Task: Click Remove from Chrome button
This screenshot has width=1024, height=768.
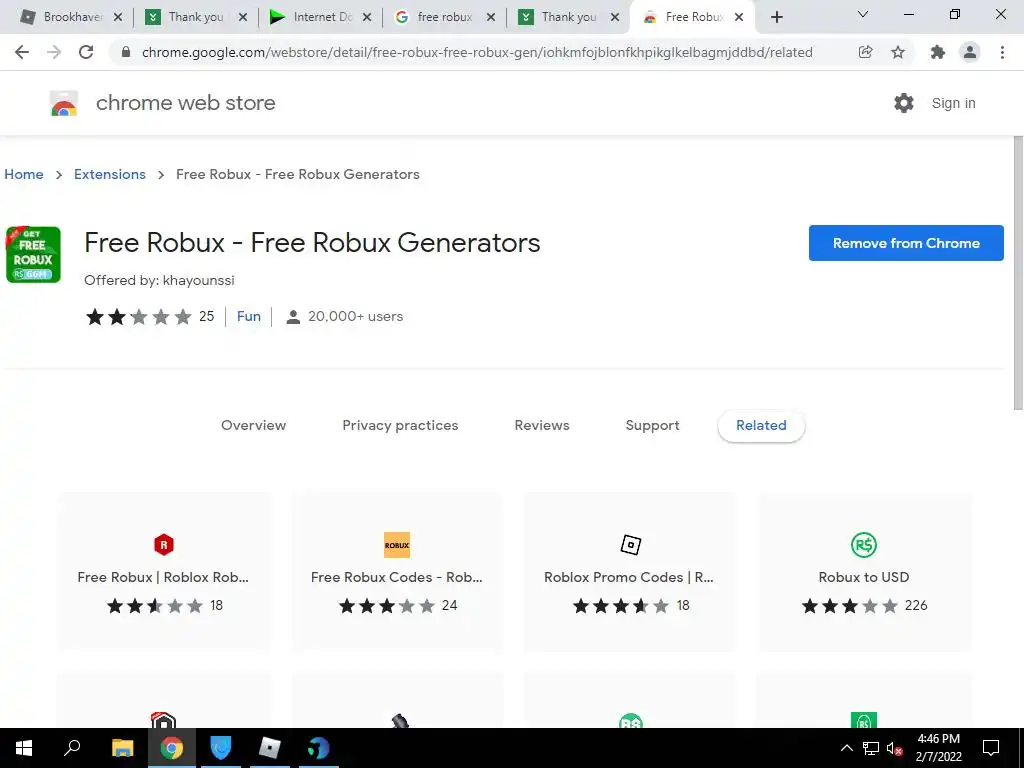Action: click(906, 243)
